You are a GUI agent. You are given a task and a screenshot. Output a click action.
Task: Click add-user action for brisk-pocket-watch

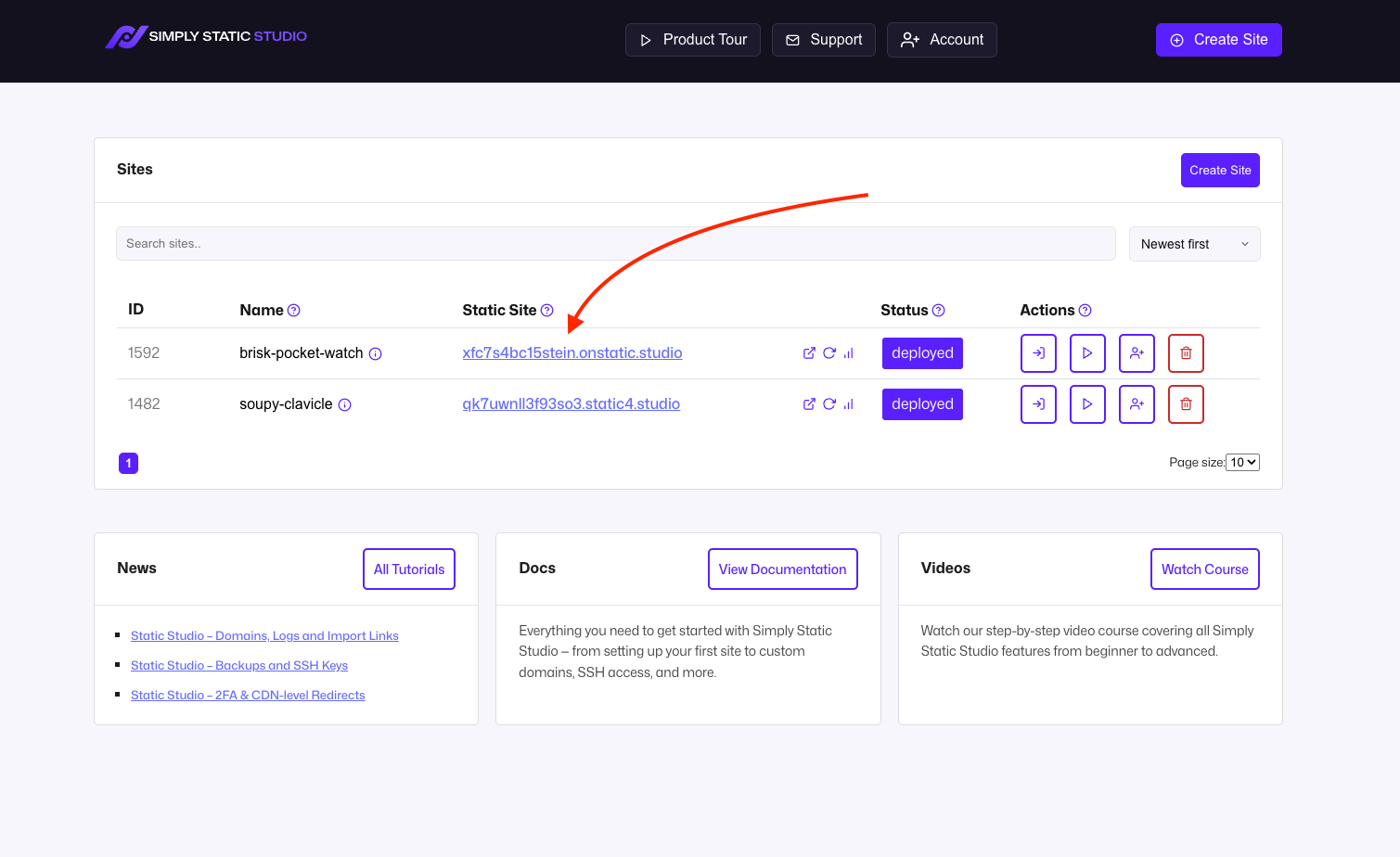pyautogui.click(x=1137, y=353)
